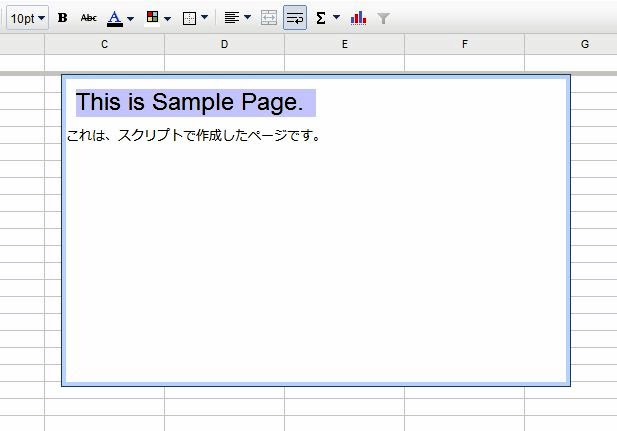This screenshot has height=431, width=617.
Task: Select column D header
Action: (x=224, y=44)
